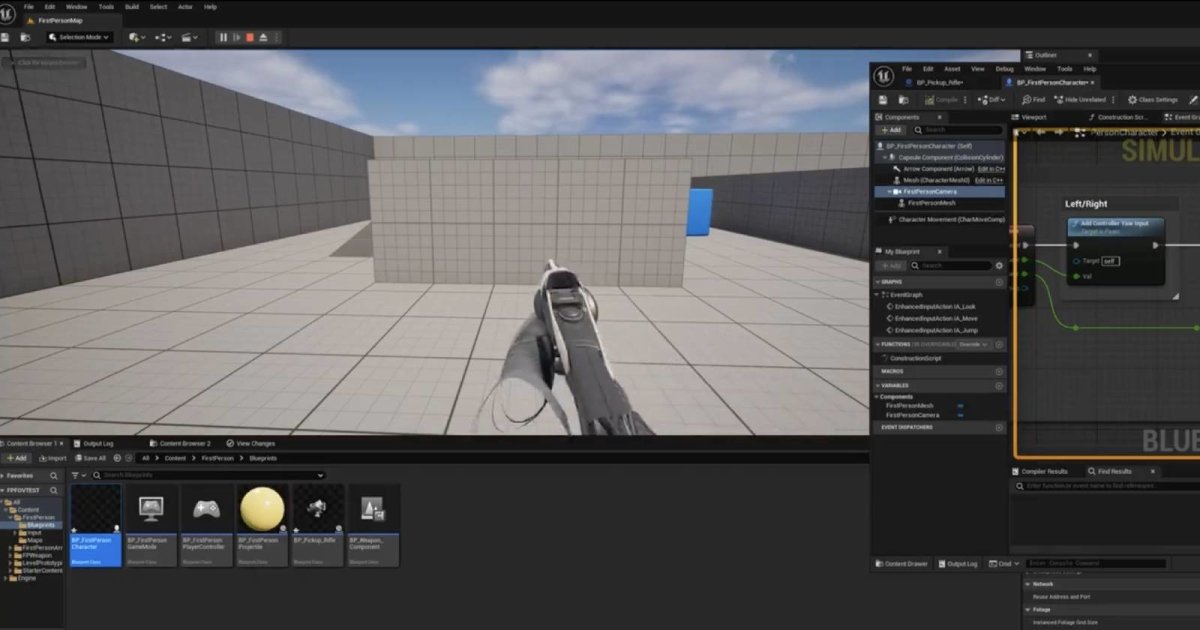Viewport: 1200px width, 630px height.
Task: Collapse the GRAPHS section in My Blueprint
Action: coord(878,281)
